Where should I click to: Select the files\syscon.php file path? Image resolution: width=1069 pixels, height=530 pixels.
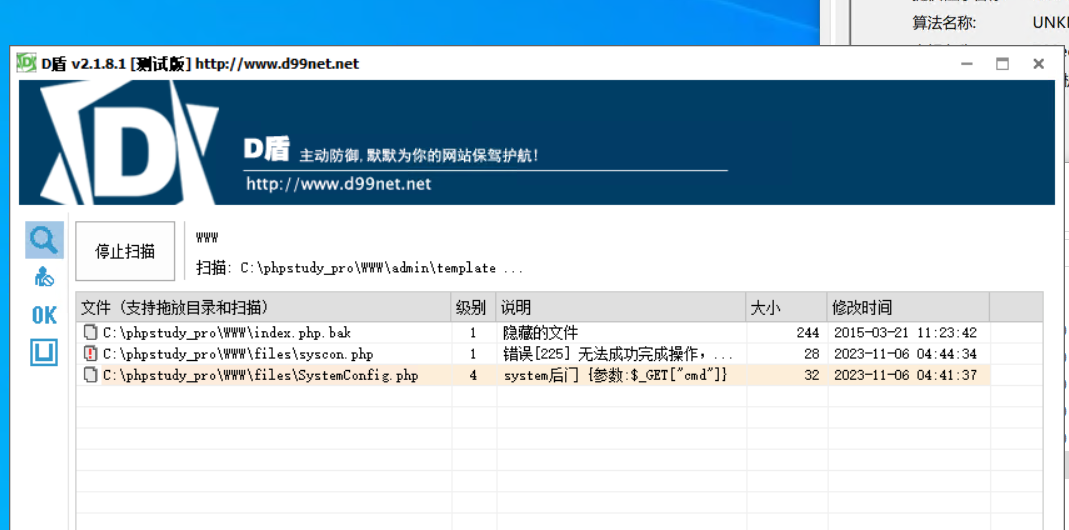pyautogui.click(x=238, y=354)
